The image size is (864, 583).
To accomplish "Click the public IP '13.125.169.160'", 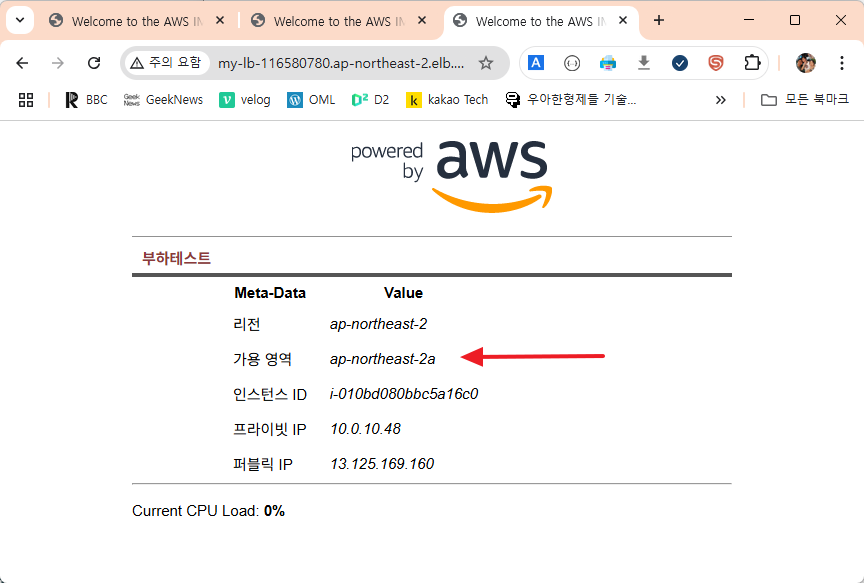I will (382, 464).
